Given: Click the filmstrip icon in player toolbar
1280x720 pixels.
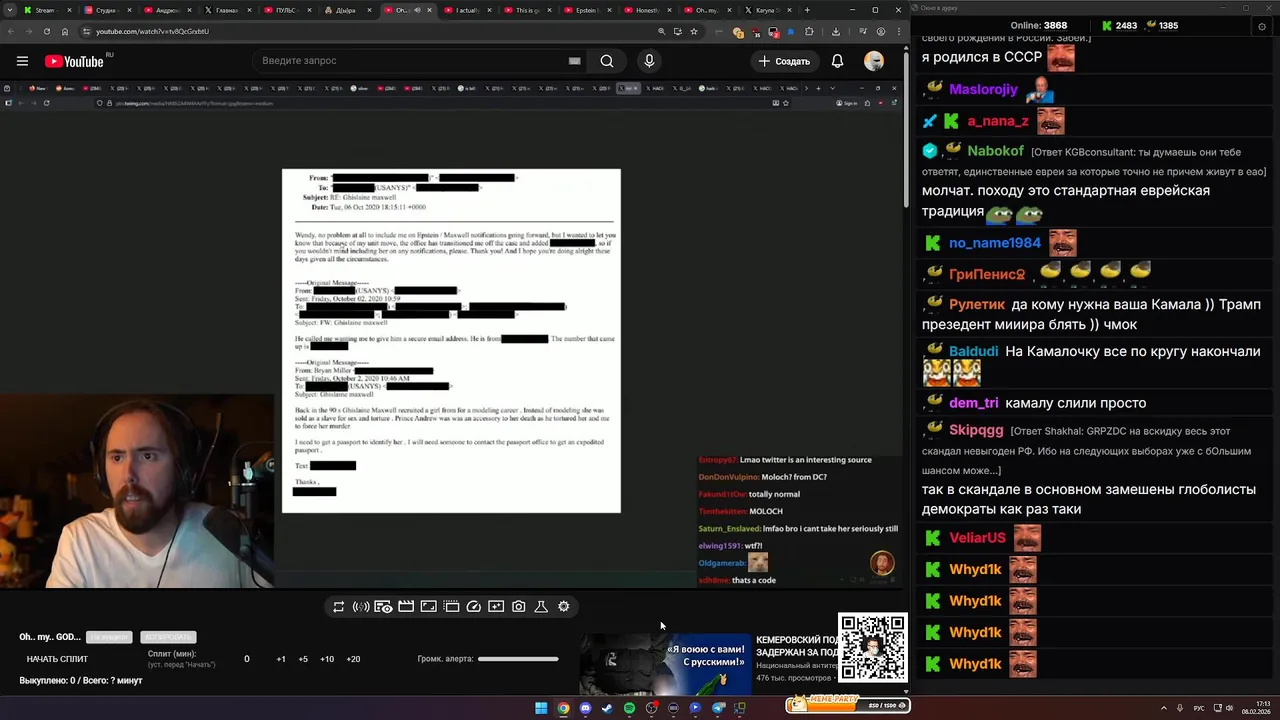Looking at the screenshot, I should pyautogui.click(x=451, y=607).
